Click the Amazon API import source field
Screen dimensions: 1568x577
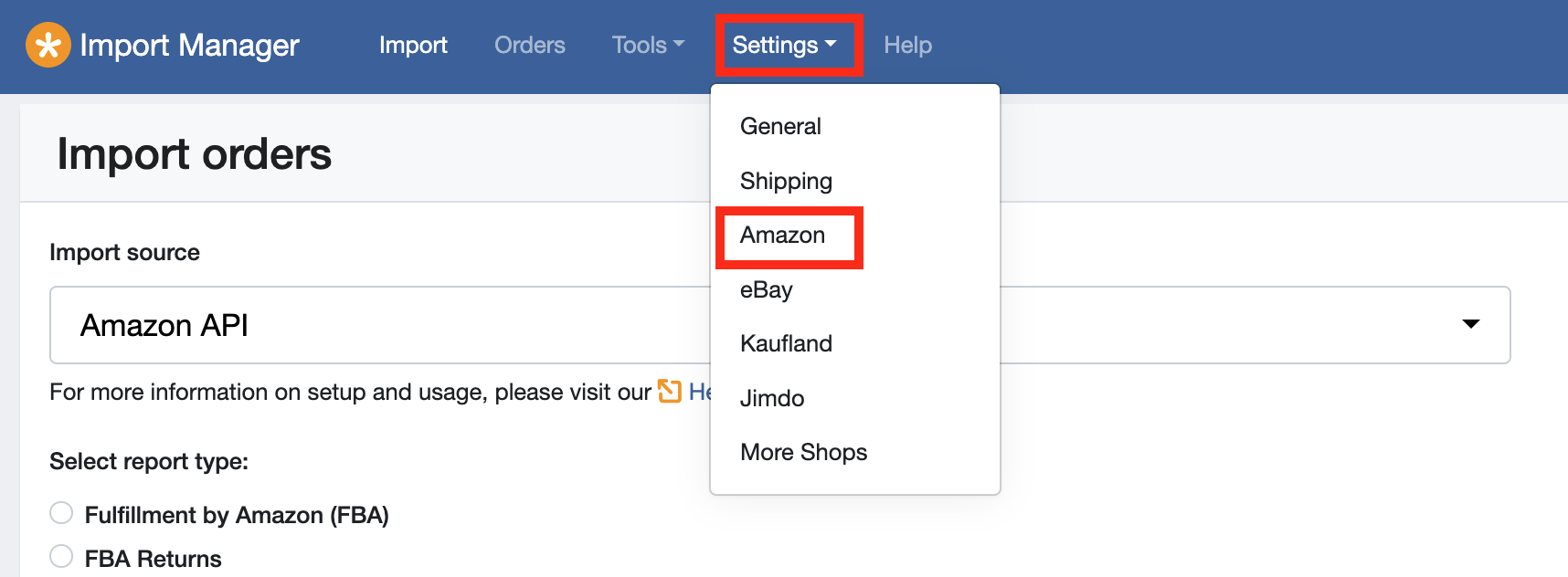779,325
